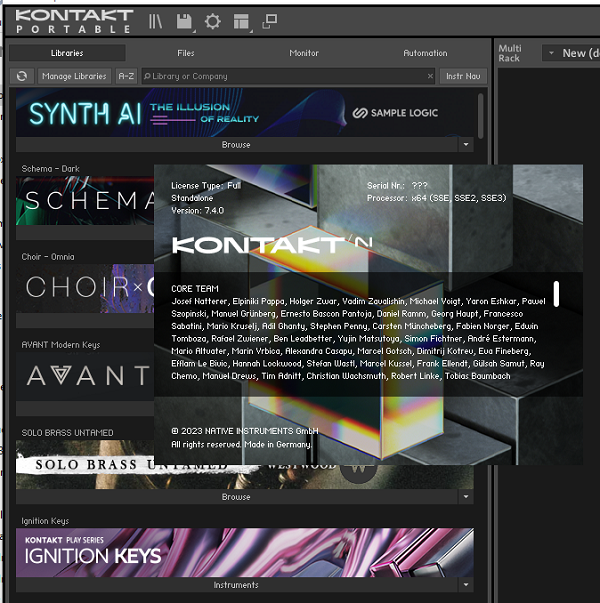Open the Automation tab

pyautogui.click(x=425, y=53)
